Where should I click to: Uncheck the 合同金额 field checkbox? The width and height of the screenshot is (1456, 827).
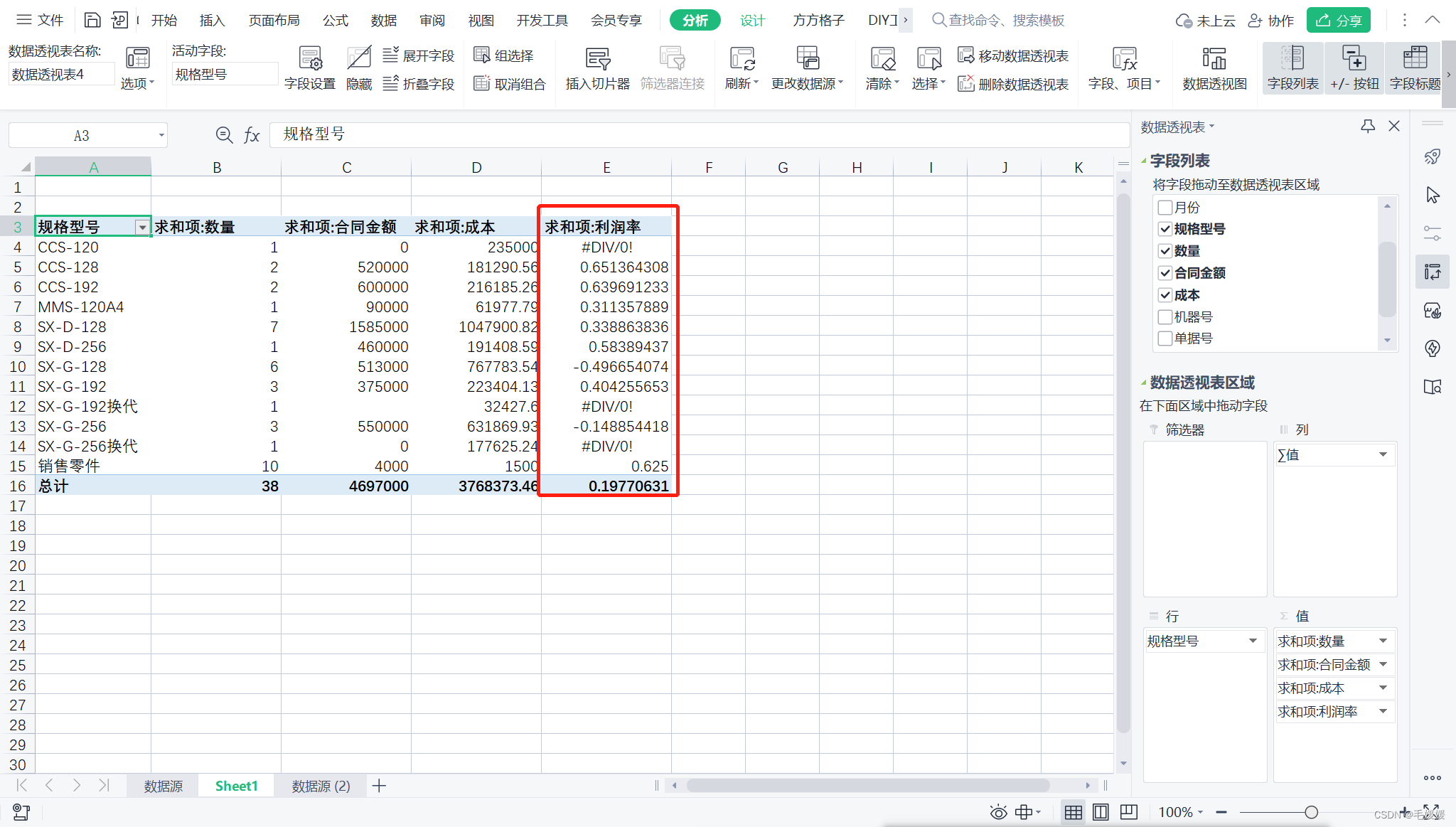tap(1165, 273)
